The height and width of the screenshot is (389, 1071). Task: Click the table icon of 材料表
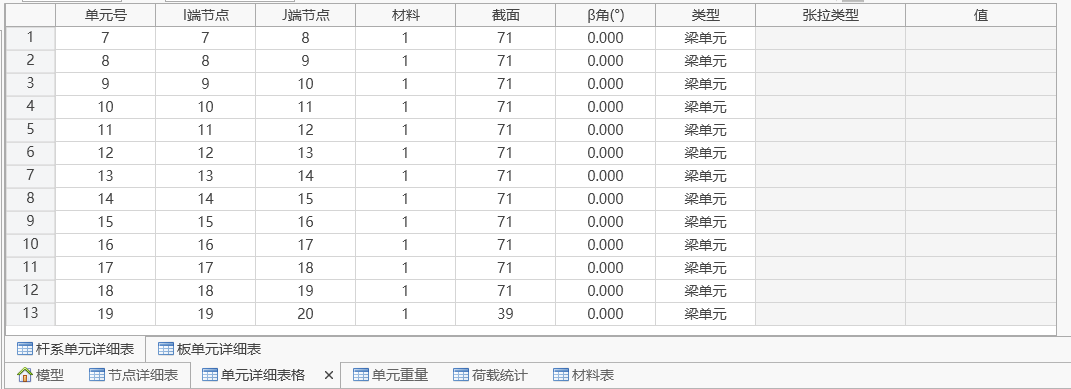pyautogui.click(x=561, y=375)
